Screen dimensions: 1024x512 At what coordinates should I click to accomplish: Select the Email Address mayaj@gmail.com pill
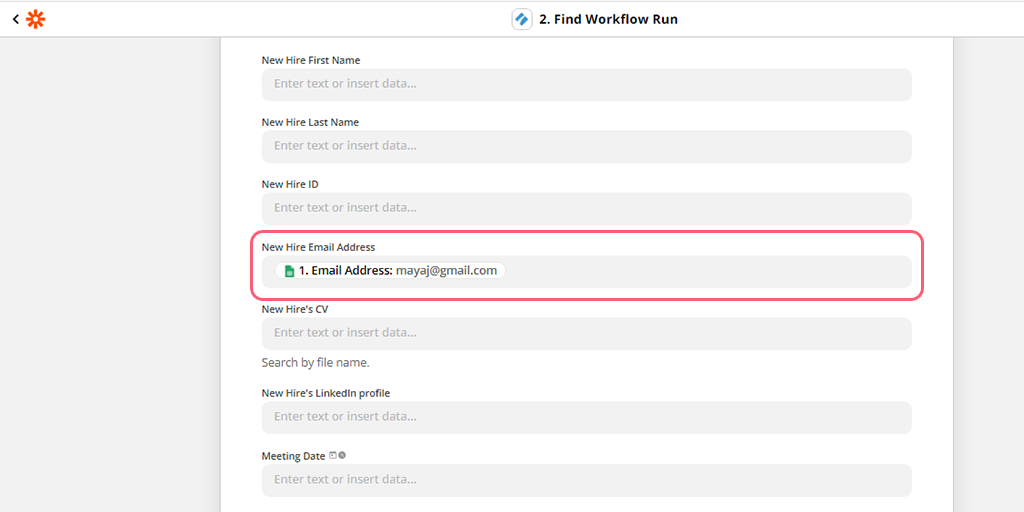tap(391, 270)
